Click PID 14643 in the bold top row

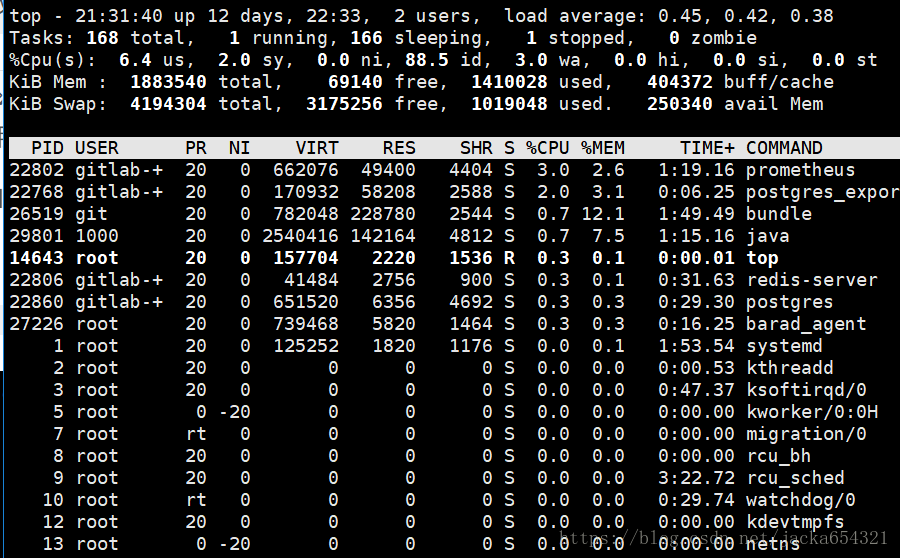click(36, 258)
